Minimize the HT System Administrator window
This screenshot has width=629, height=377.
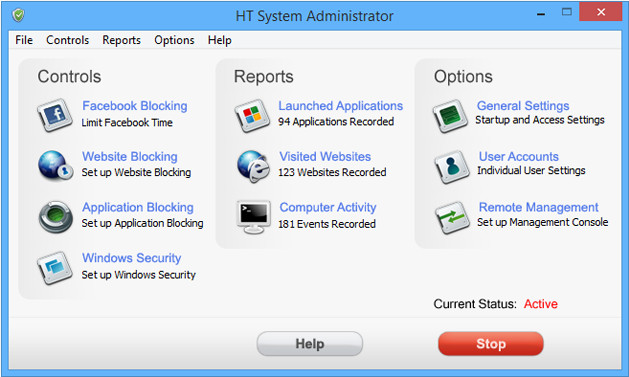point(541,14)
